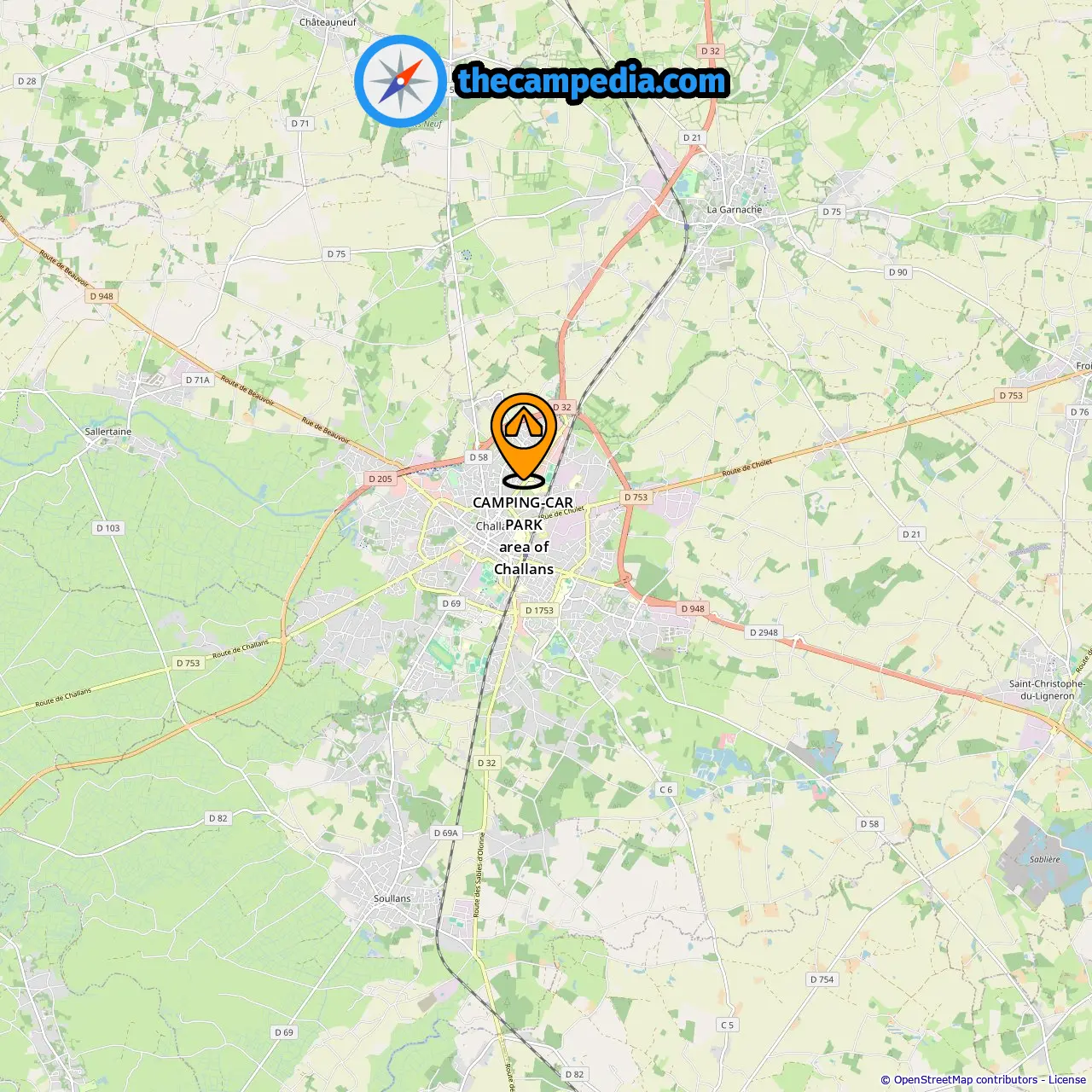Click the D 1753 road shield

(539, 610)
